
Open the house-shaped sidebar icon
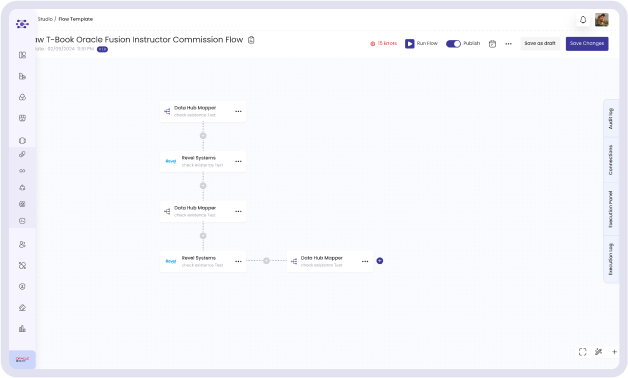pos(22,308)
